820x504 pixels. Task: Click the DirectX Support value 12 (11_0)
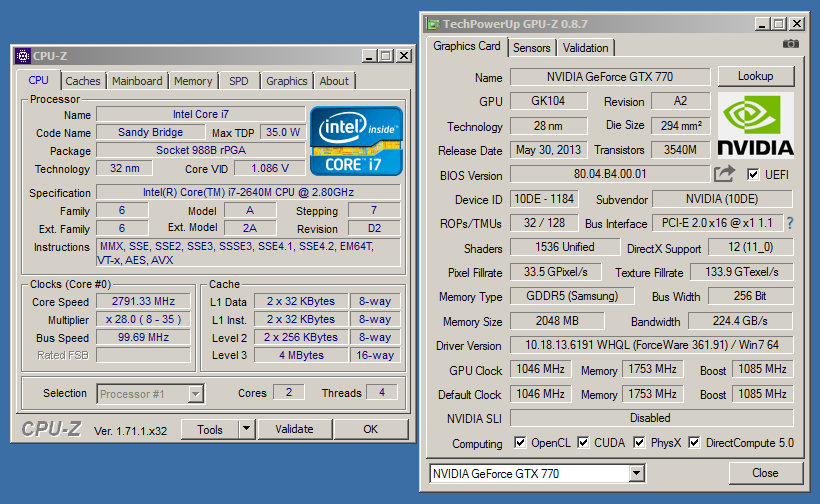[x=750, y=247]
